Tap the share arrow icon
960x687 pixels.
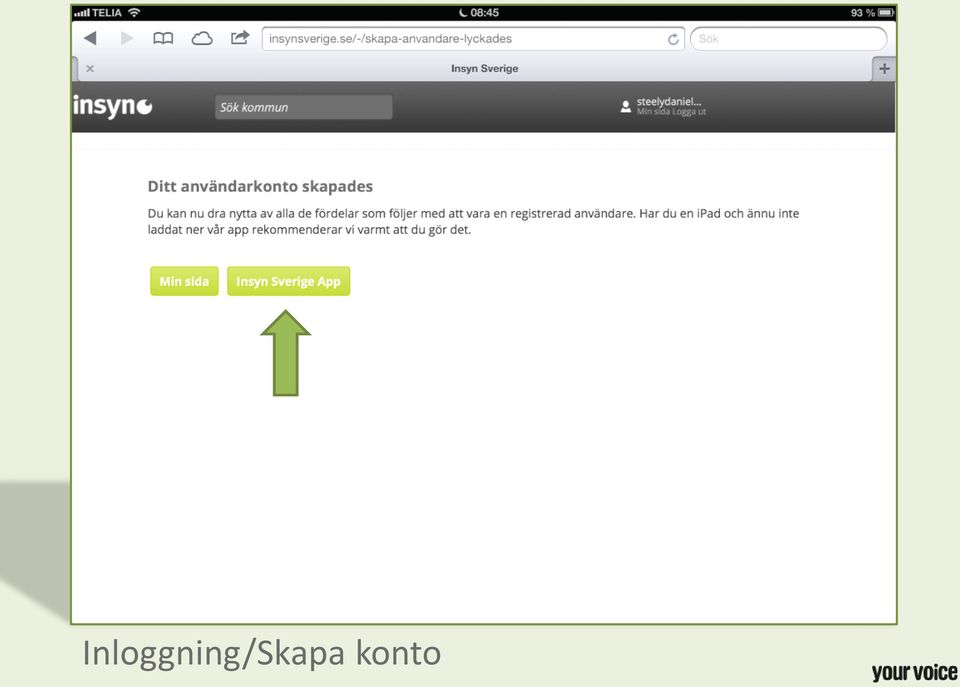click(240, 38)
